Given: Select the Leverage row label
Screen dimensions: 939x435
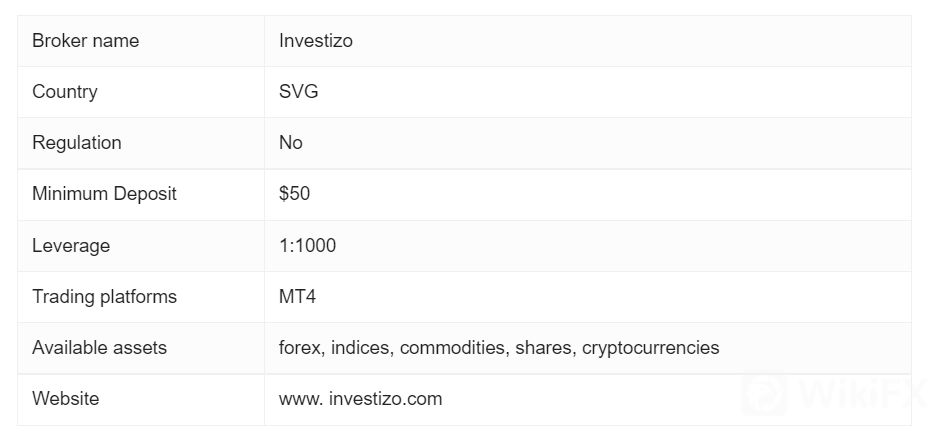Looking at the screenshot, I should (x=70, y=245).
